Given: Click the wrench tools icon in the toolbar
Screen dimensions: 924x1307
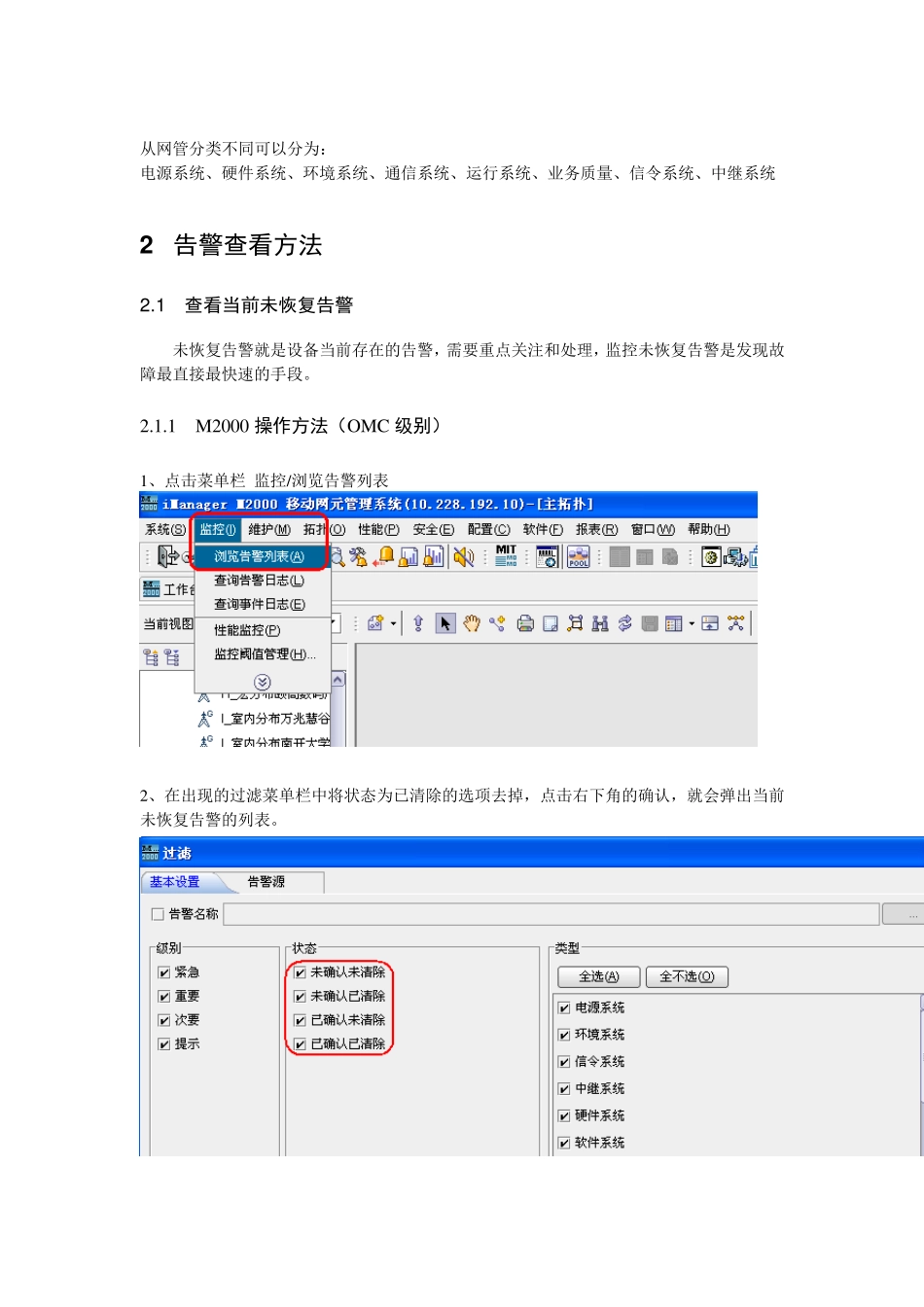Looking at the screenshot, I should pos(359,556).
